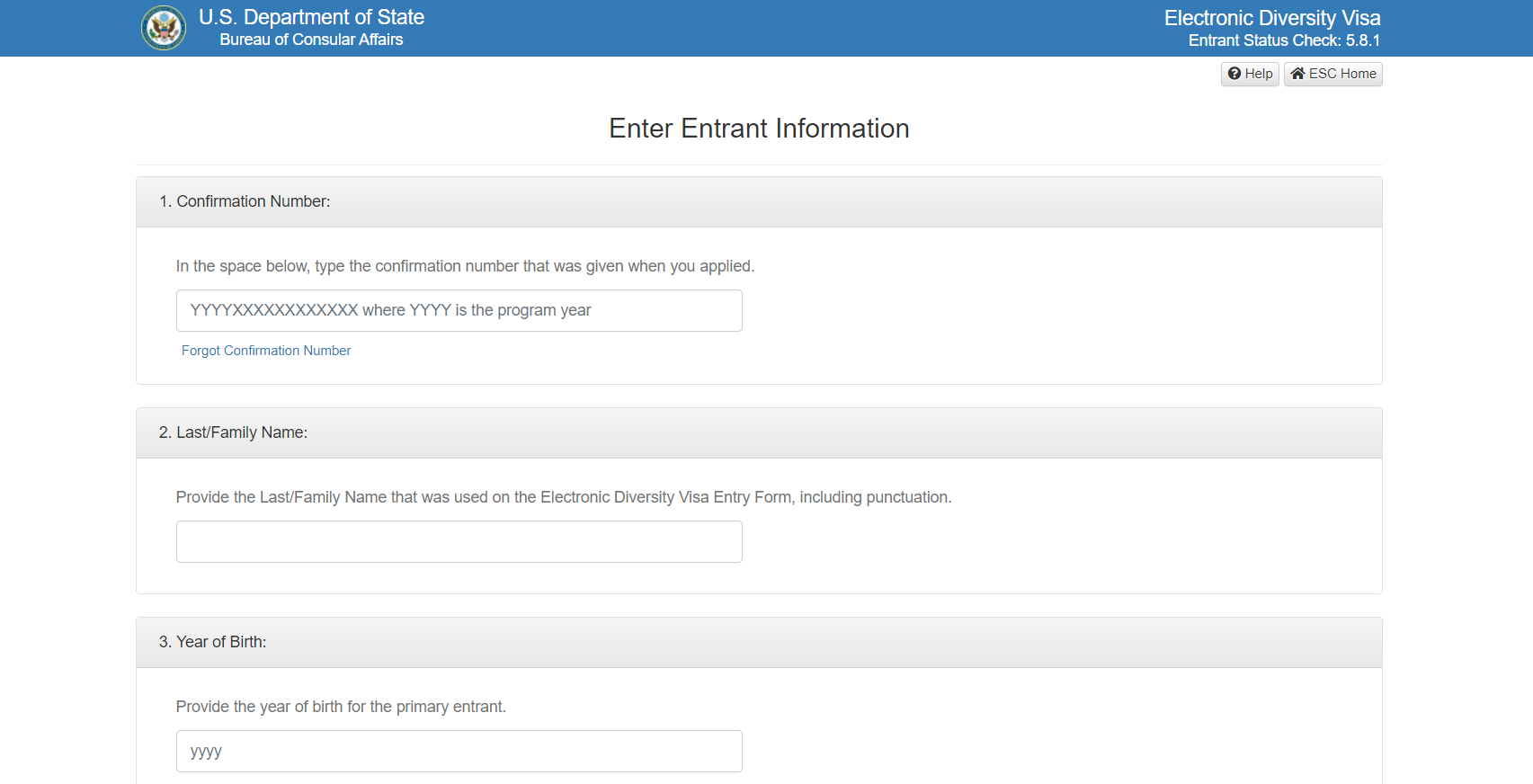Click the confirmation number instruction sentence
Image resolution: width=1533 pixels, height=784 pixels.
[x=465, y=266]
